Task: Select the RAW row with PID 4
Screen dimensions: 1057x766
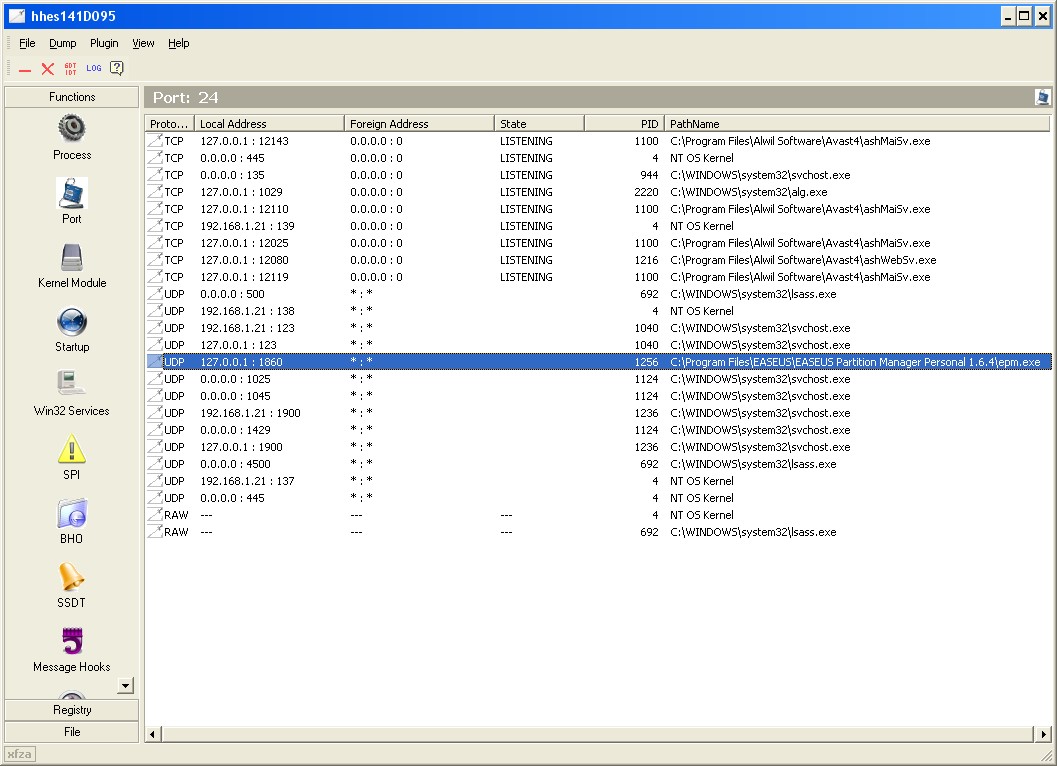Action: point(599,515)
